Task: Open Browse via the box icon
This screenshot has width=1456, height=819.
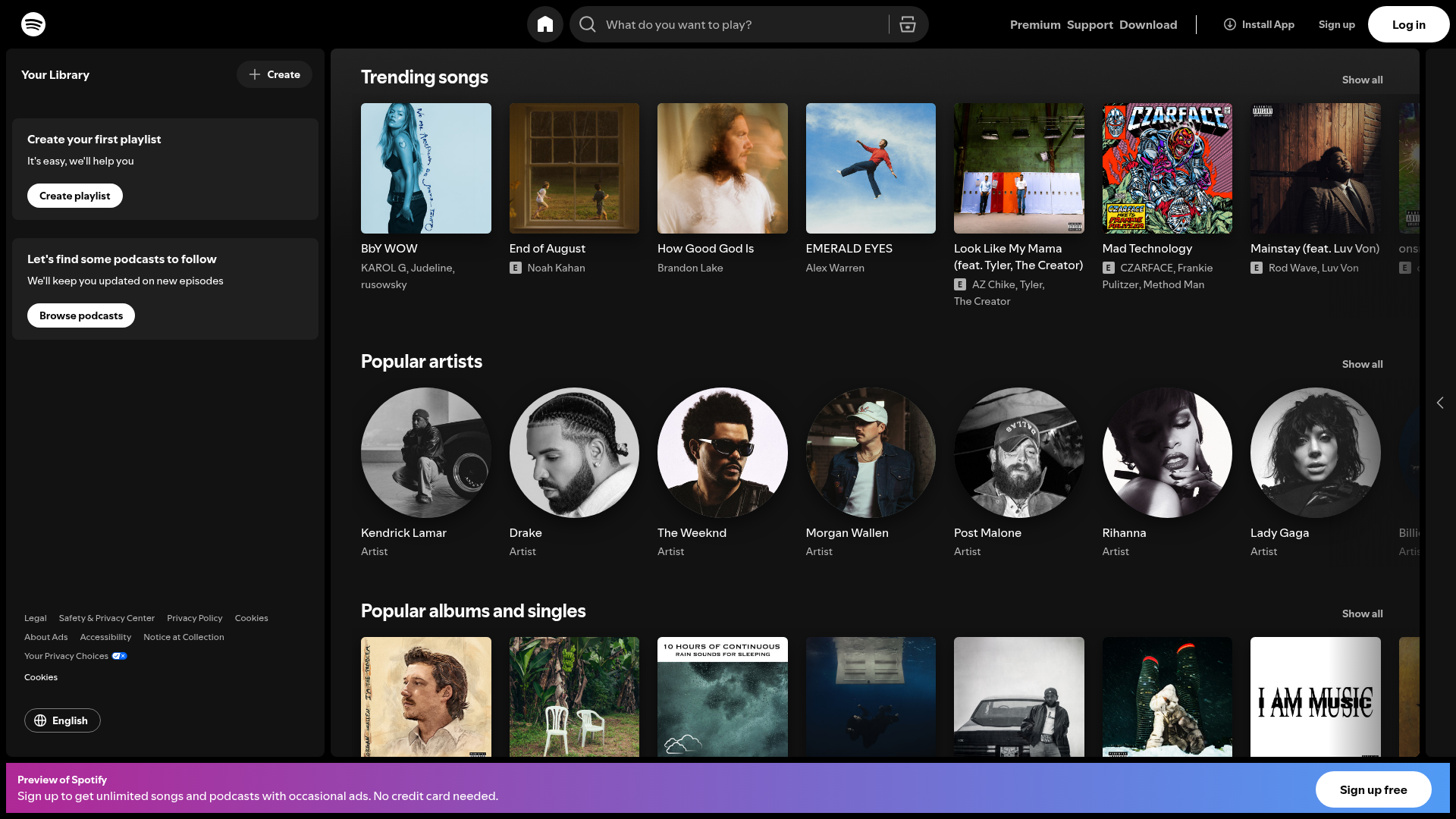Action: (908, 24)
